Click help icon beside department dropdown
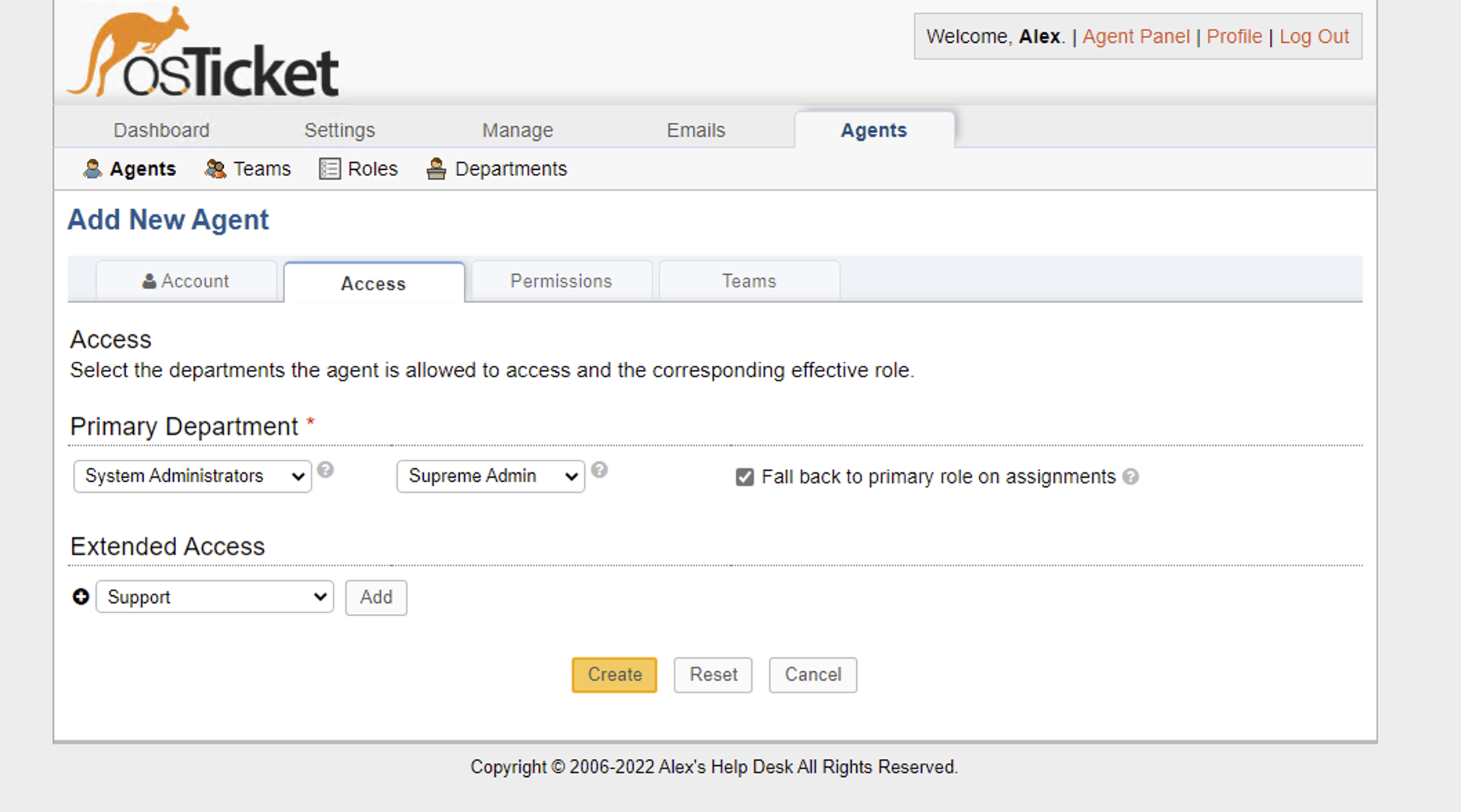Screen dimensions: 1461x812 325,470
